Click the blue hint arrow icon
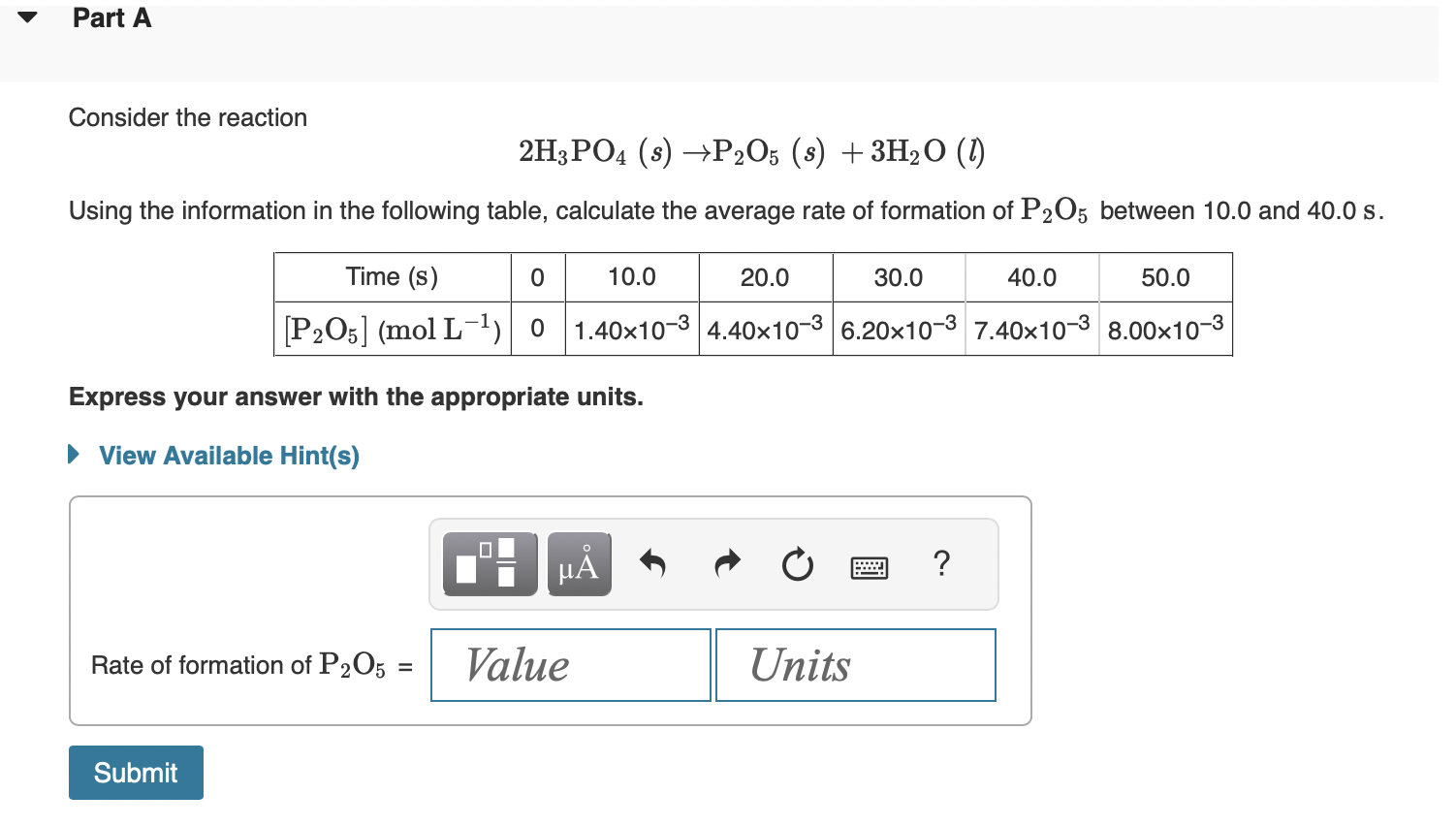 pyautogui.click(x=75, y=455)
